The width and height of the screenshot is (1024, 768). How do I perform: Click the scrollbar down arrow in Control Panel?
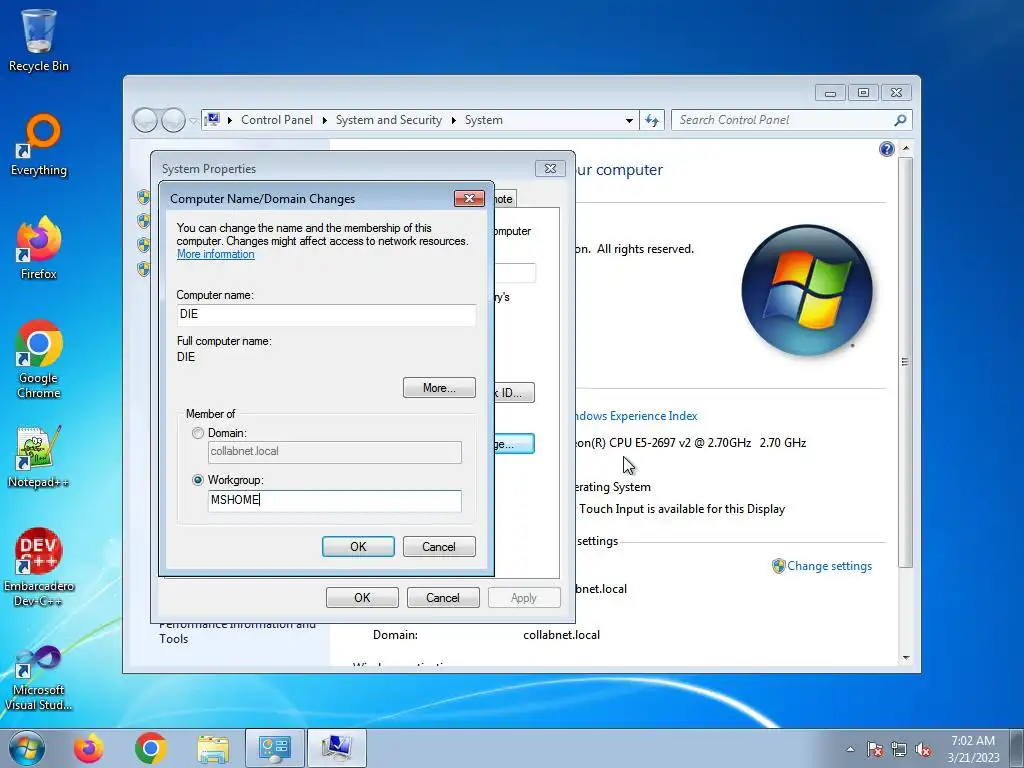(x=906, y=658)
